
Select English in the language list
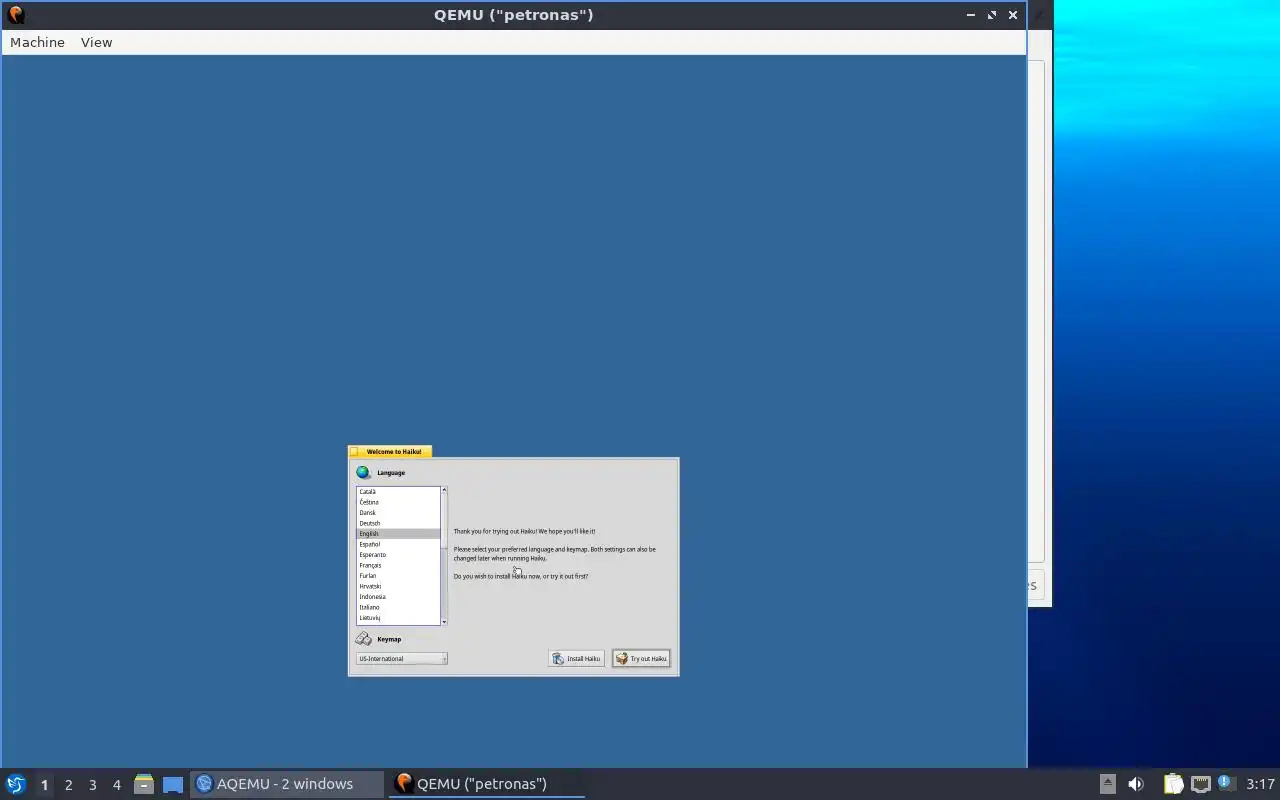click(x=398, y=533)
